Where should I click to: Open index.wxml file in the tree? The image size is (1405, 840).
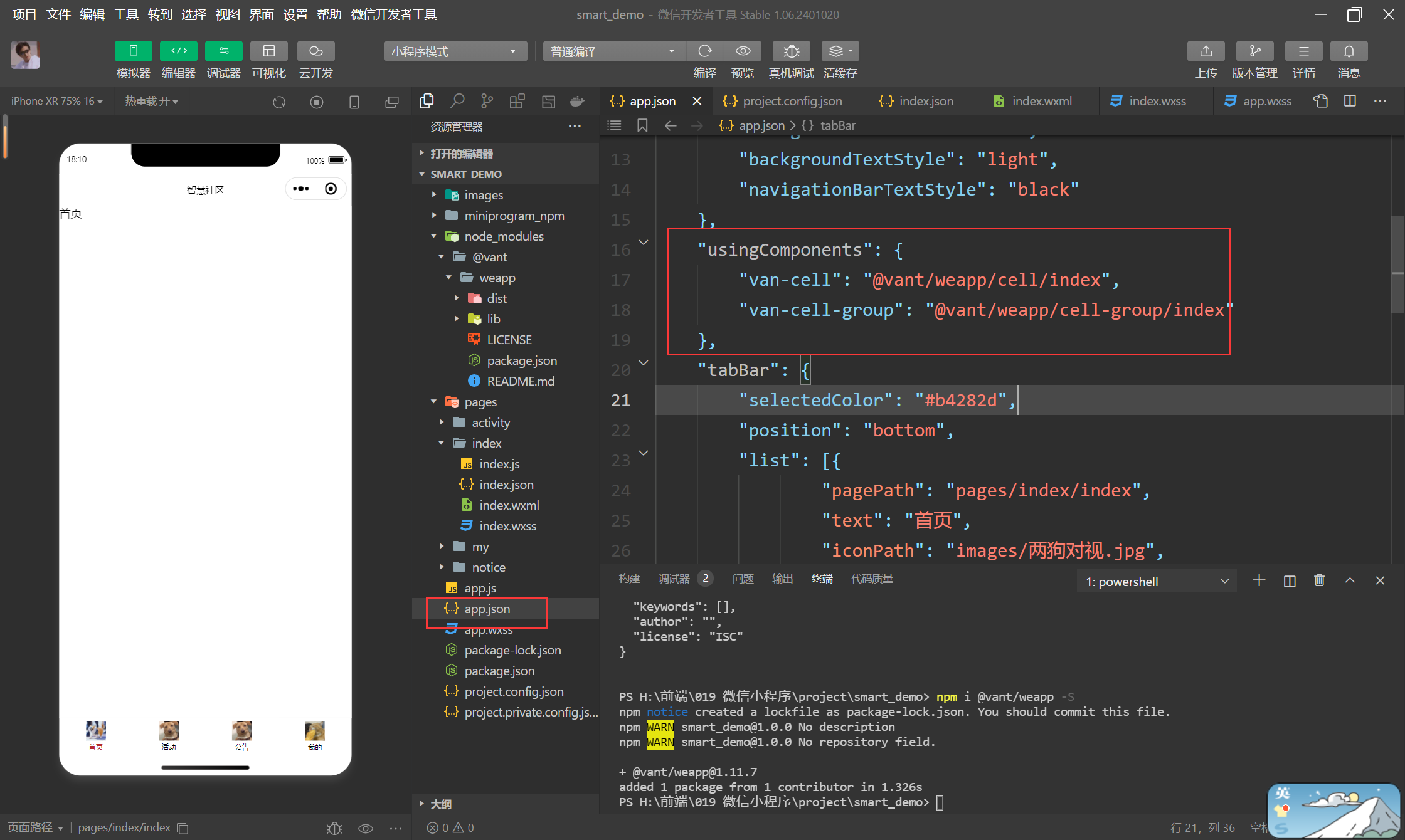509,505
